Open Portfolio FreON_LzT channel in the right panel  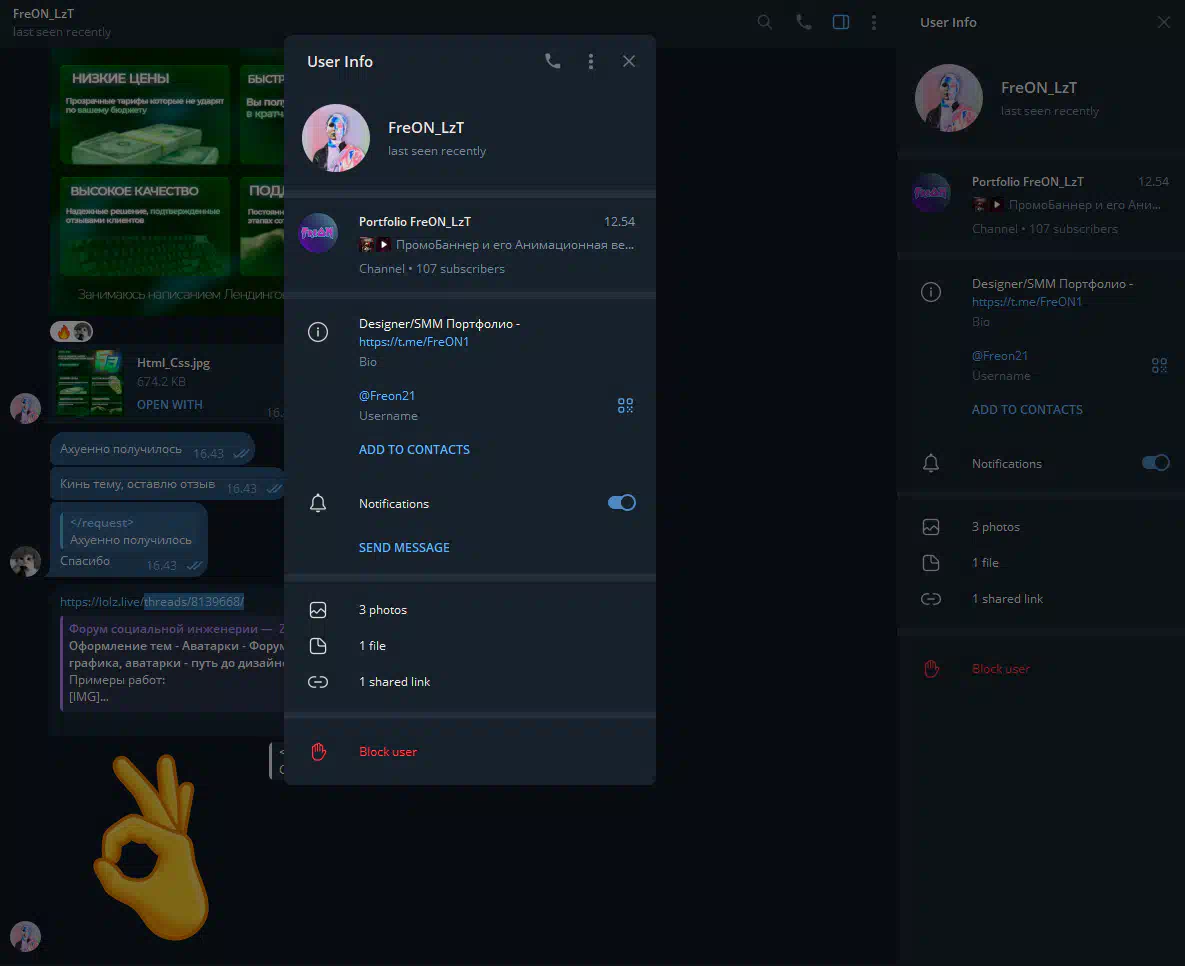coord(1041,204)
